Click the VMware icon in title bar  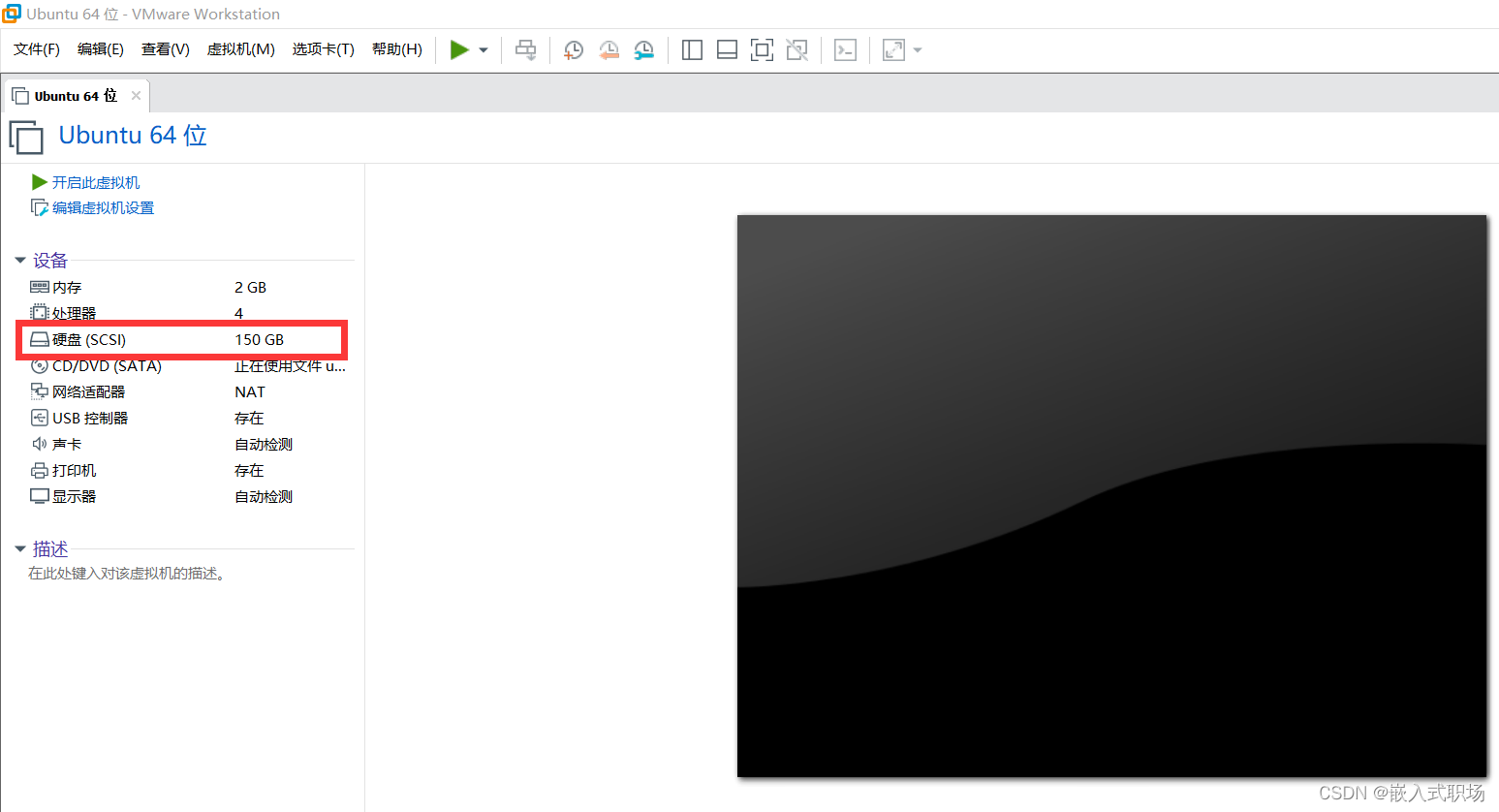[12, 14]
